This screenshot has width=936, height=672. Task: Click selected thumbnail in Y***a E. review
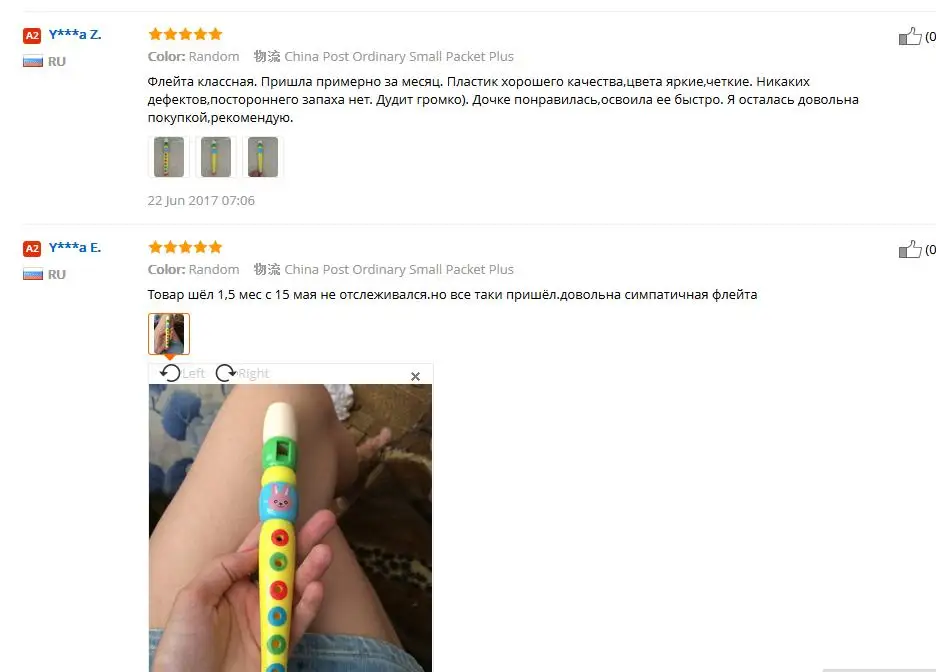click(169, 334)
